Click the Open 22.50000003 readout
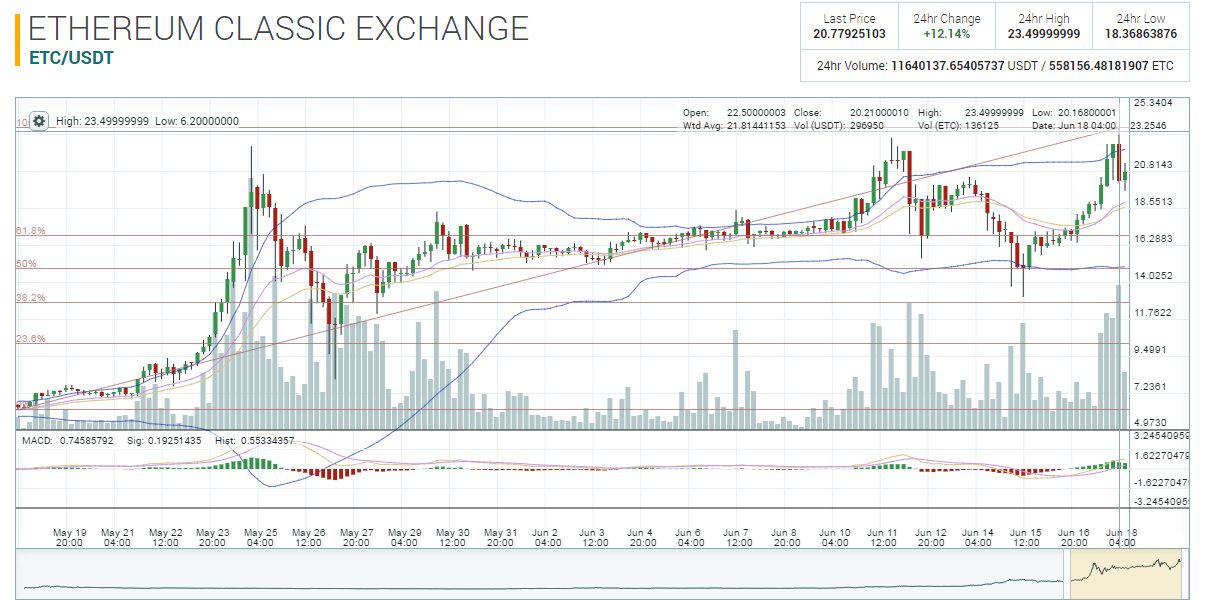The width and height of the screenshot is (1207, 600). (x=735, y=112)
